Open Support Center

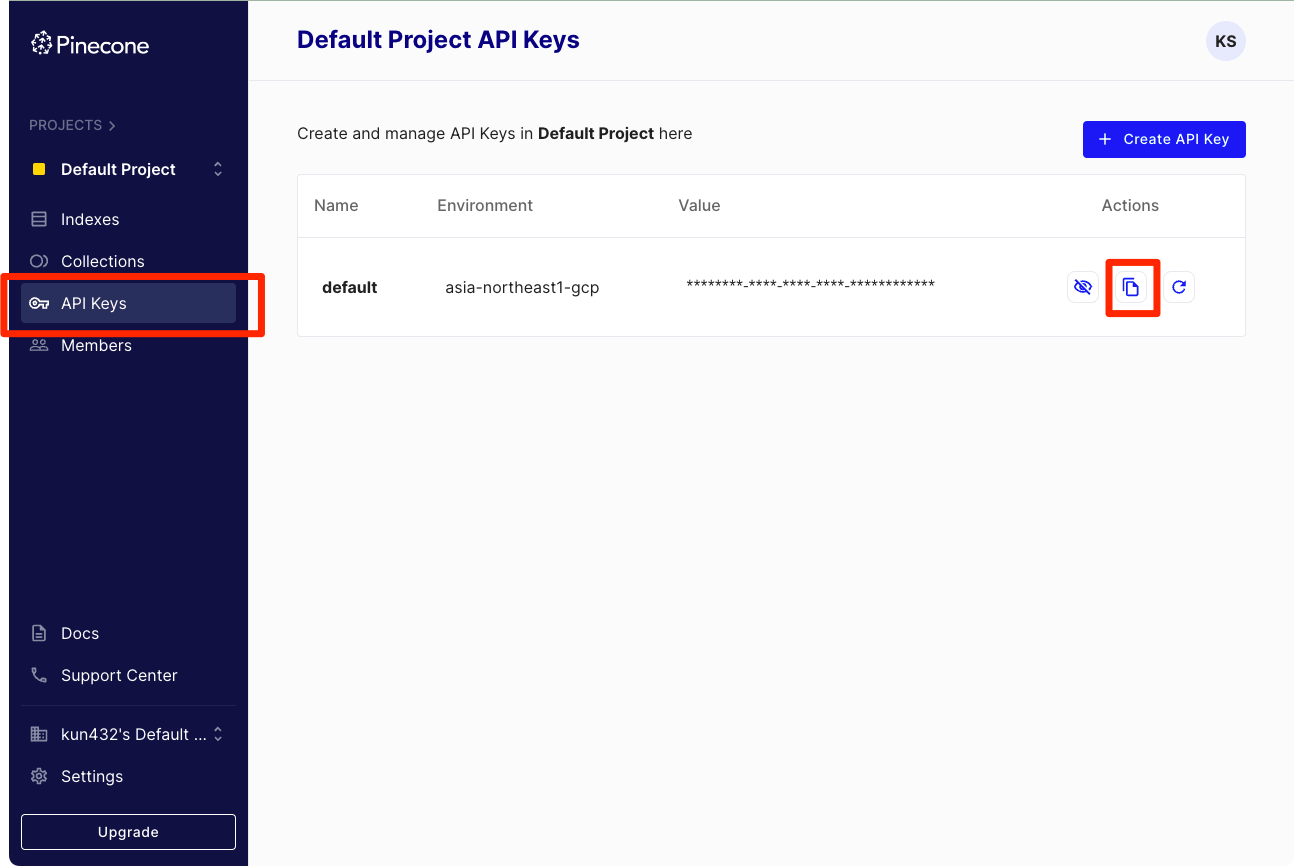click(128, 675)
